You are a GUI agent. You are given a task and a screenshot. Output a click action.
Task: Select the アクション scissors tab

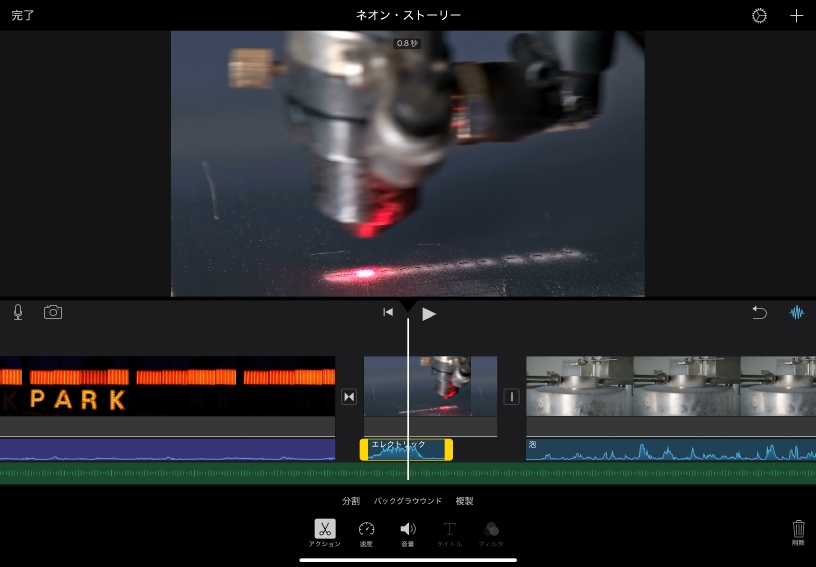pos(325,533)
